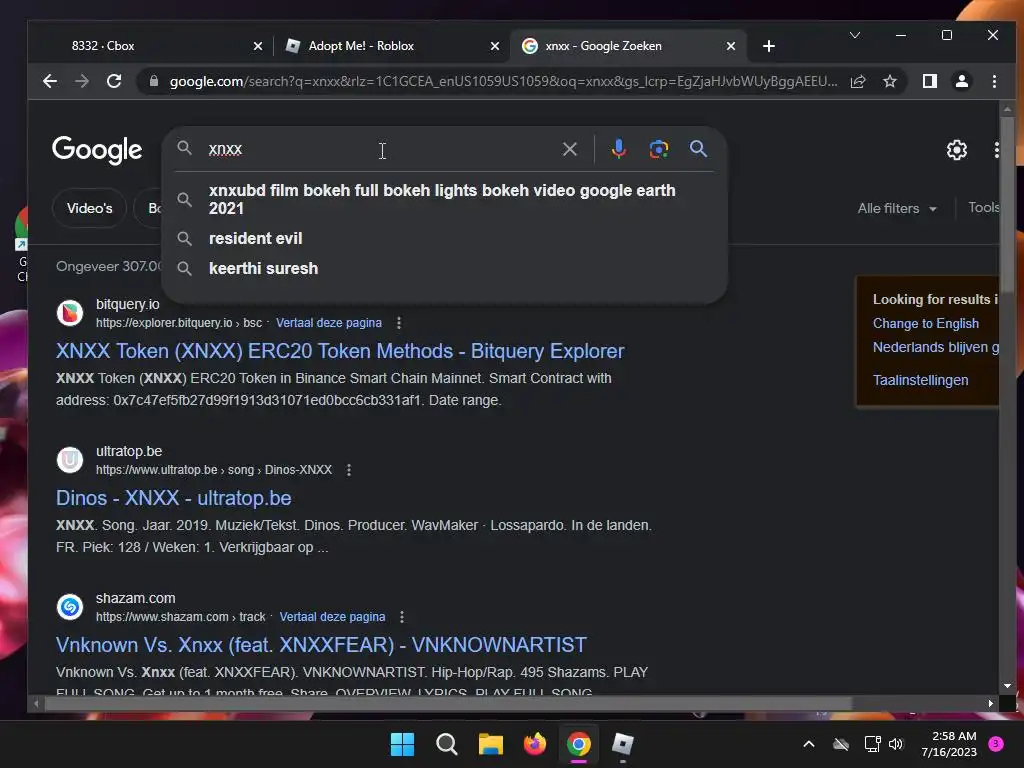Close the Adopt Me! - Roblox tab
Viewport: 1024px width, 768px height.
click(x=494, y=46)
